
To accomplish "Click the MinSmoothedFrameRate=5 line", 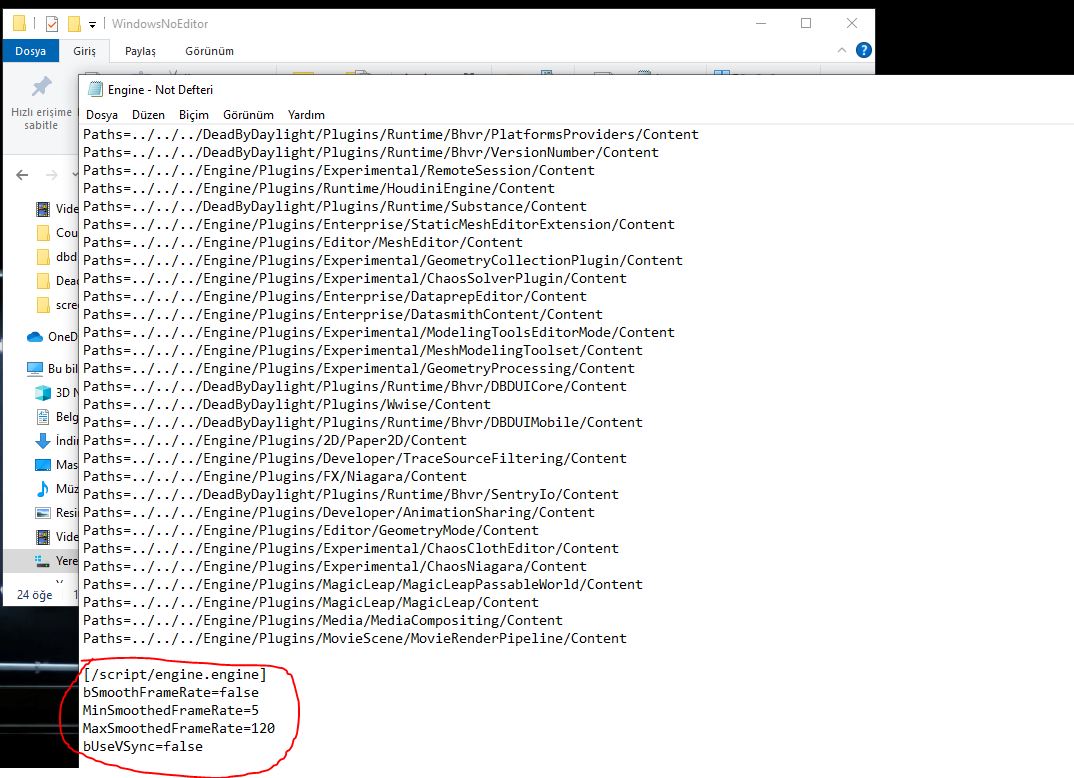I will (x=171, y=710).
